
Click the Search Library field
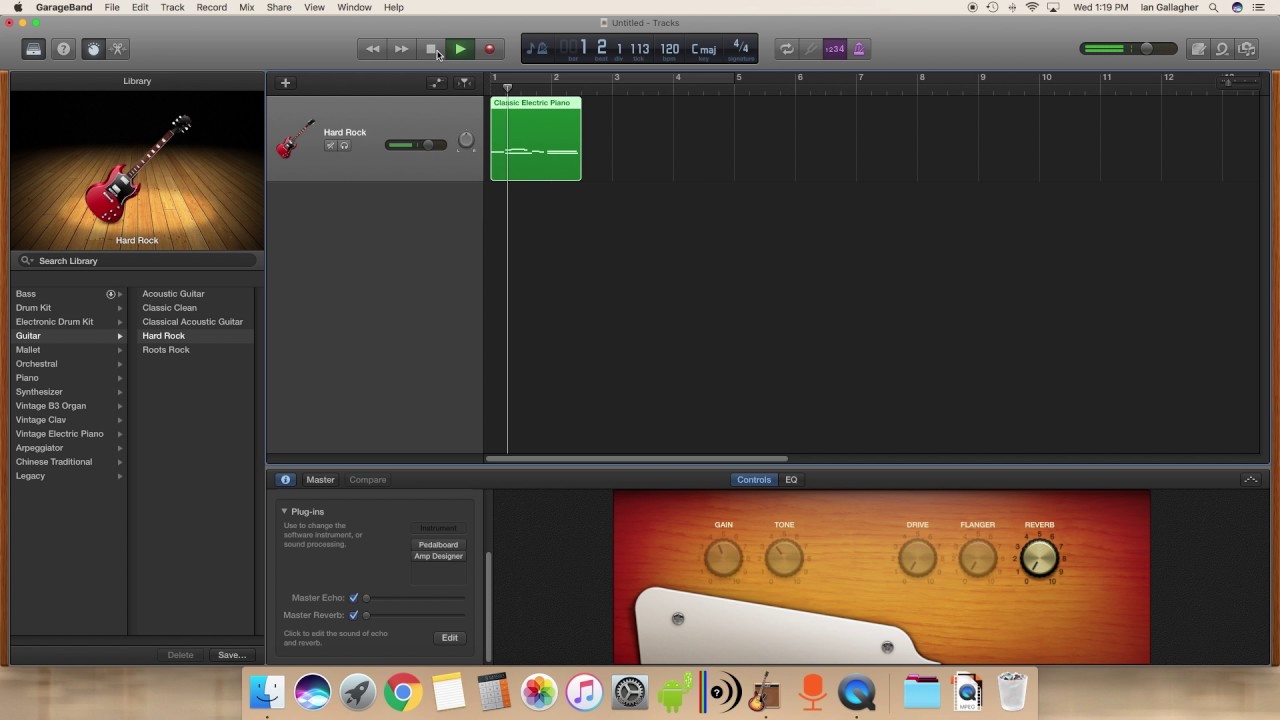click(137, 261)
